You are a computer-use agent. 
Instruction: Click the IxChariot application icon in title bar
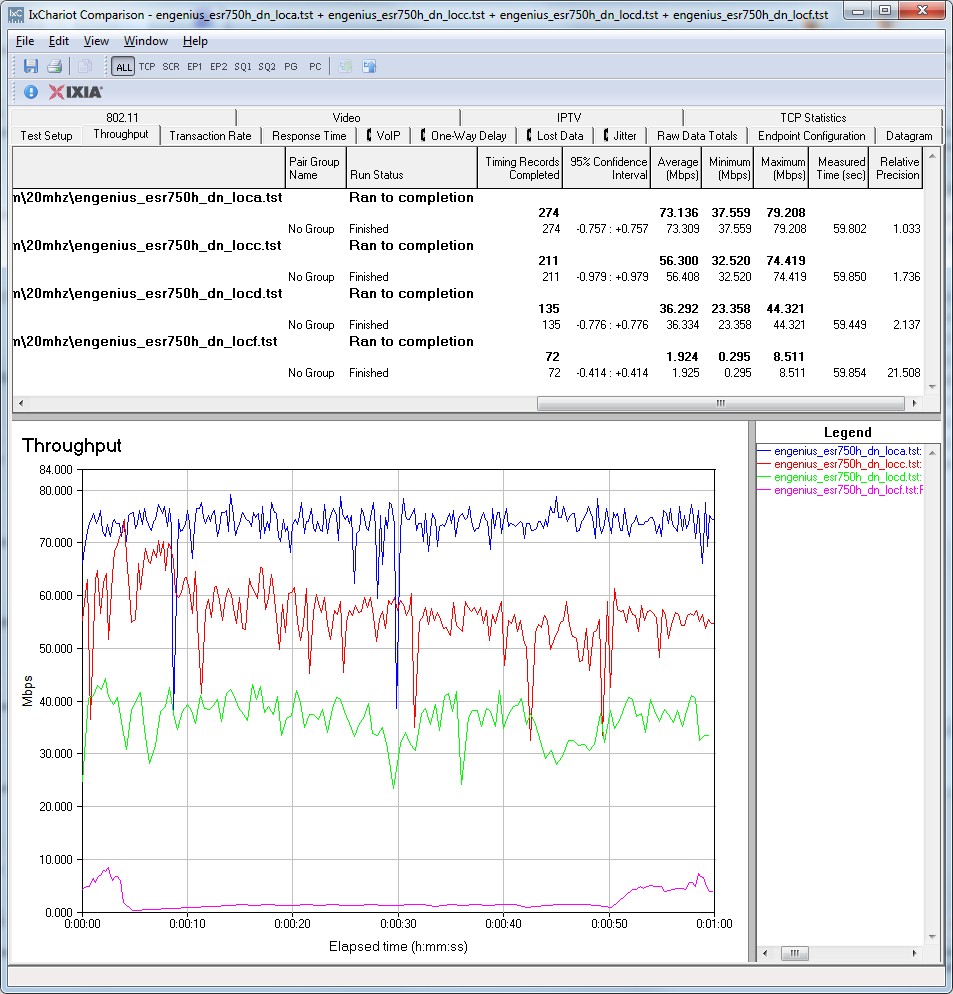point(16,14)
